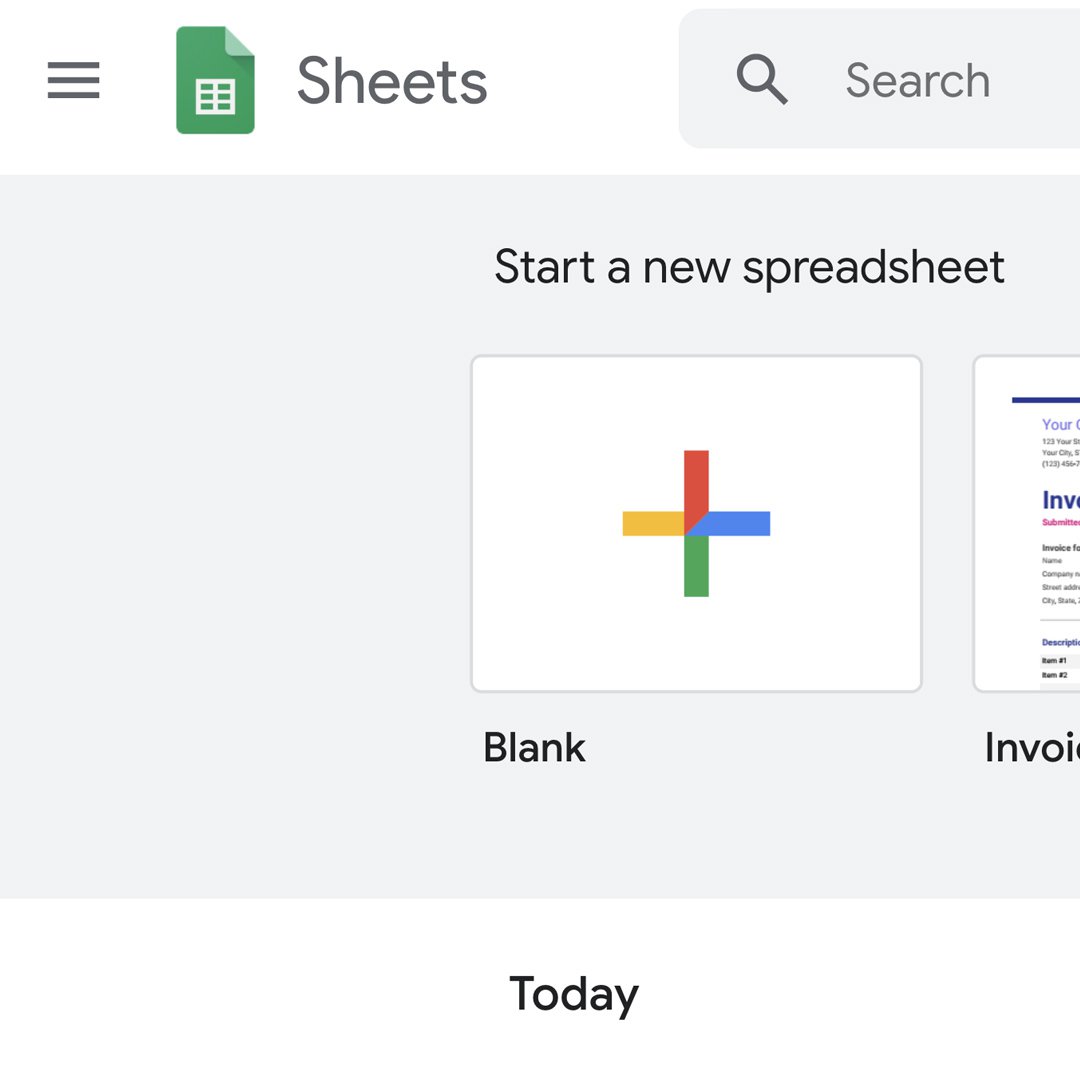Click the Today section heading
This screenshot has width=1080, height=1080.
[x=574, y=995]
